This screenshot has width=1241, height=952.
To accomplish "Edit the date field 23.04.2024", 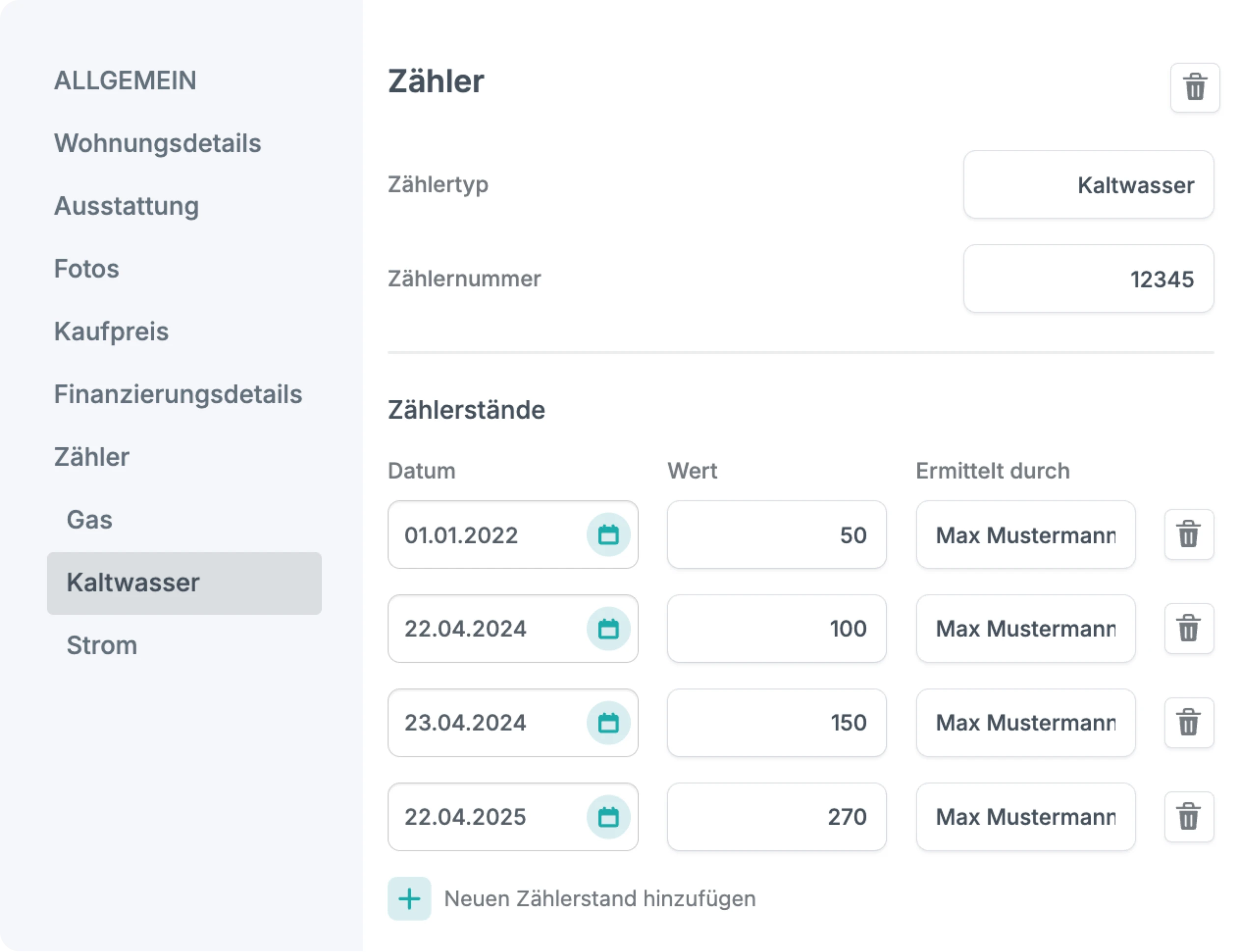I will point(513,723).
